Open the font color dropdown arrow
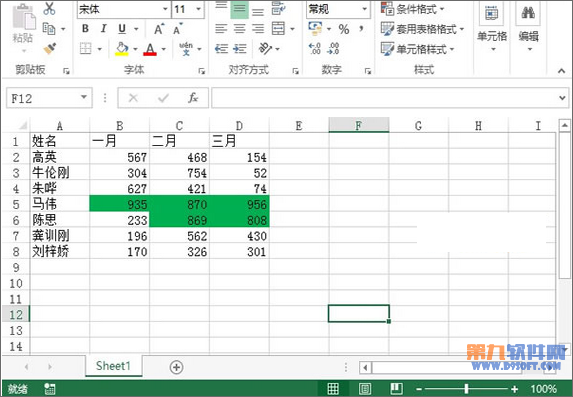The height and width of the screenshot is (397, 573). pos(163,49)
